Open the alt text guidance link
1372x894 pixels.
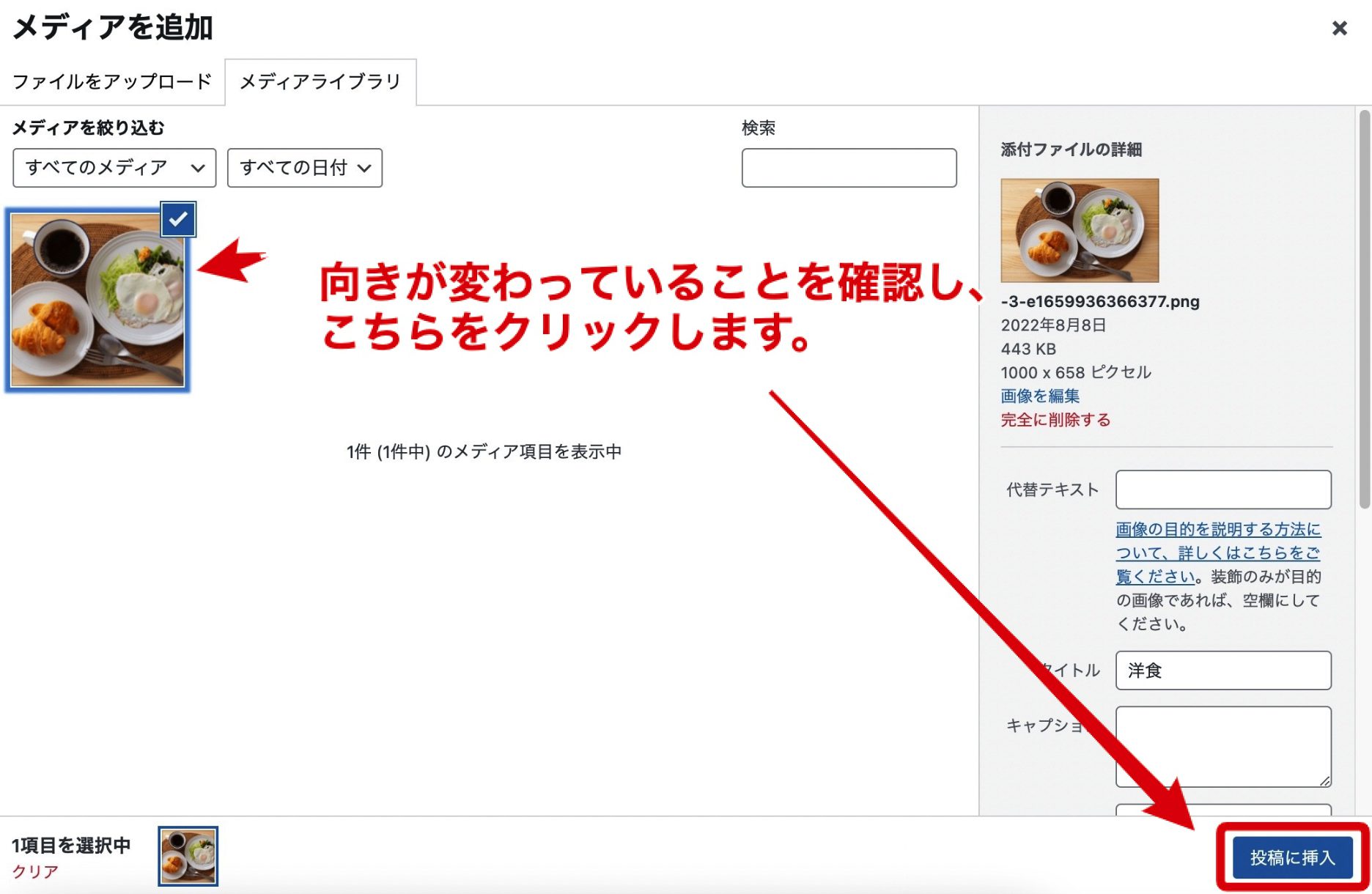pyautogui.click(x=1217, y=553)
